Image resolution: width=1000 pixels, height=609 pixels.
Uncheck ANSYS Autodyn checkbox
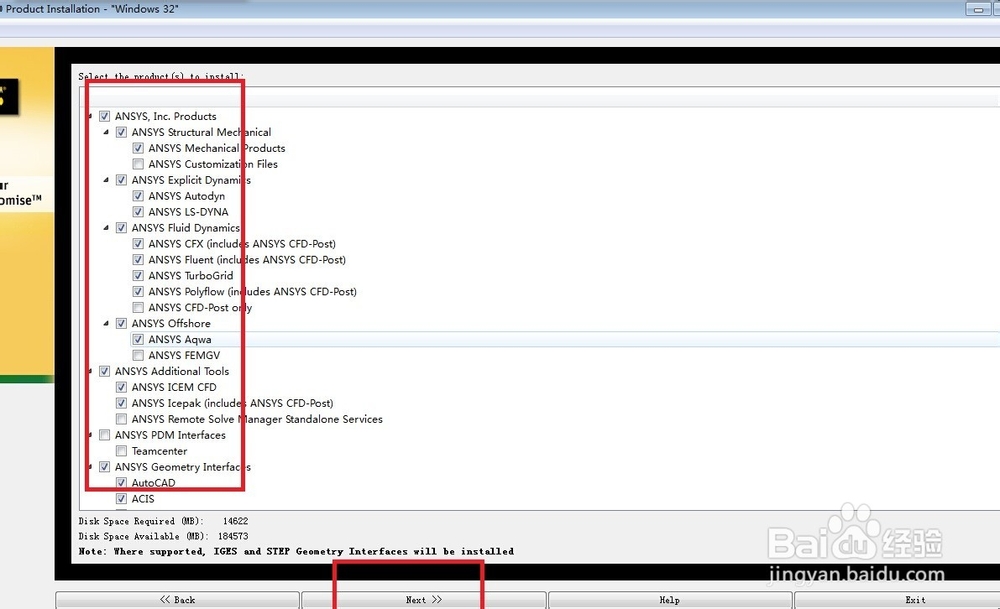[x=138, y=196]
